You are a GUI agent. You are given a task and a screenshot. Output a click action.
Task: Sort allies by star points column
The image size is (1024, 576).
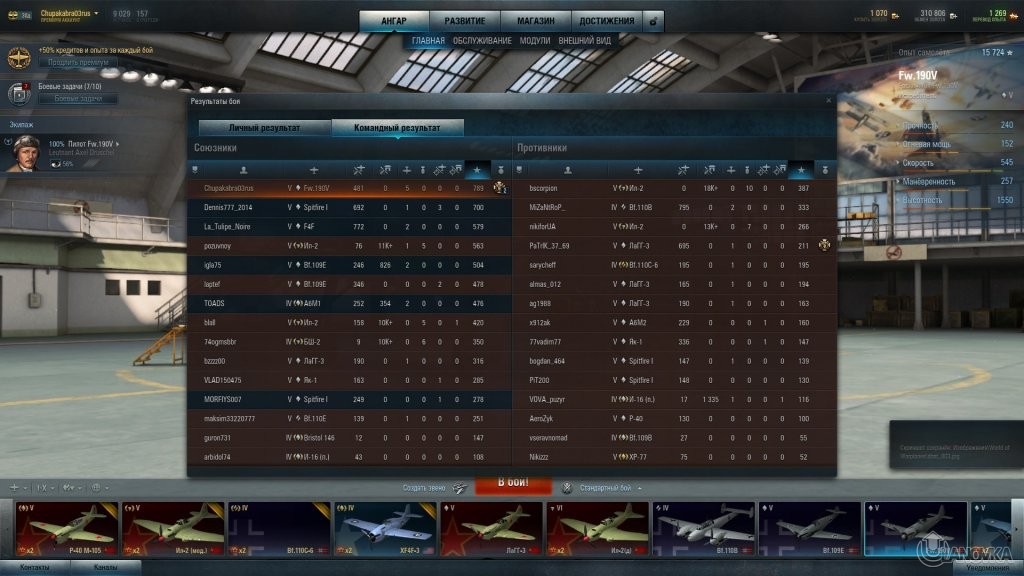(477, 170)
